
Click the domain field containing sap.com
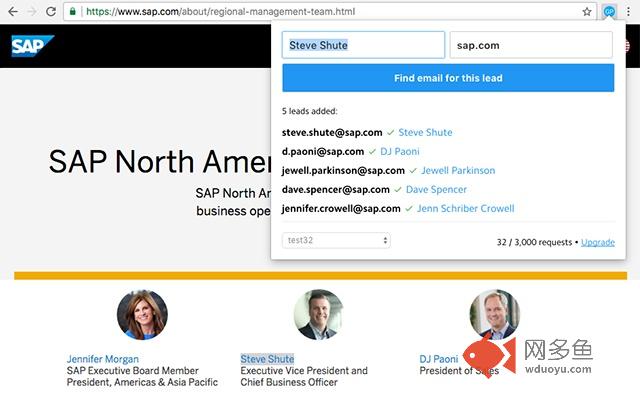click(531, 45)
